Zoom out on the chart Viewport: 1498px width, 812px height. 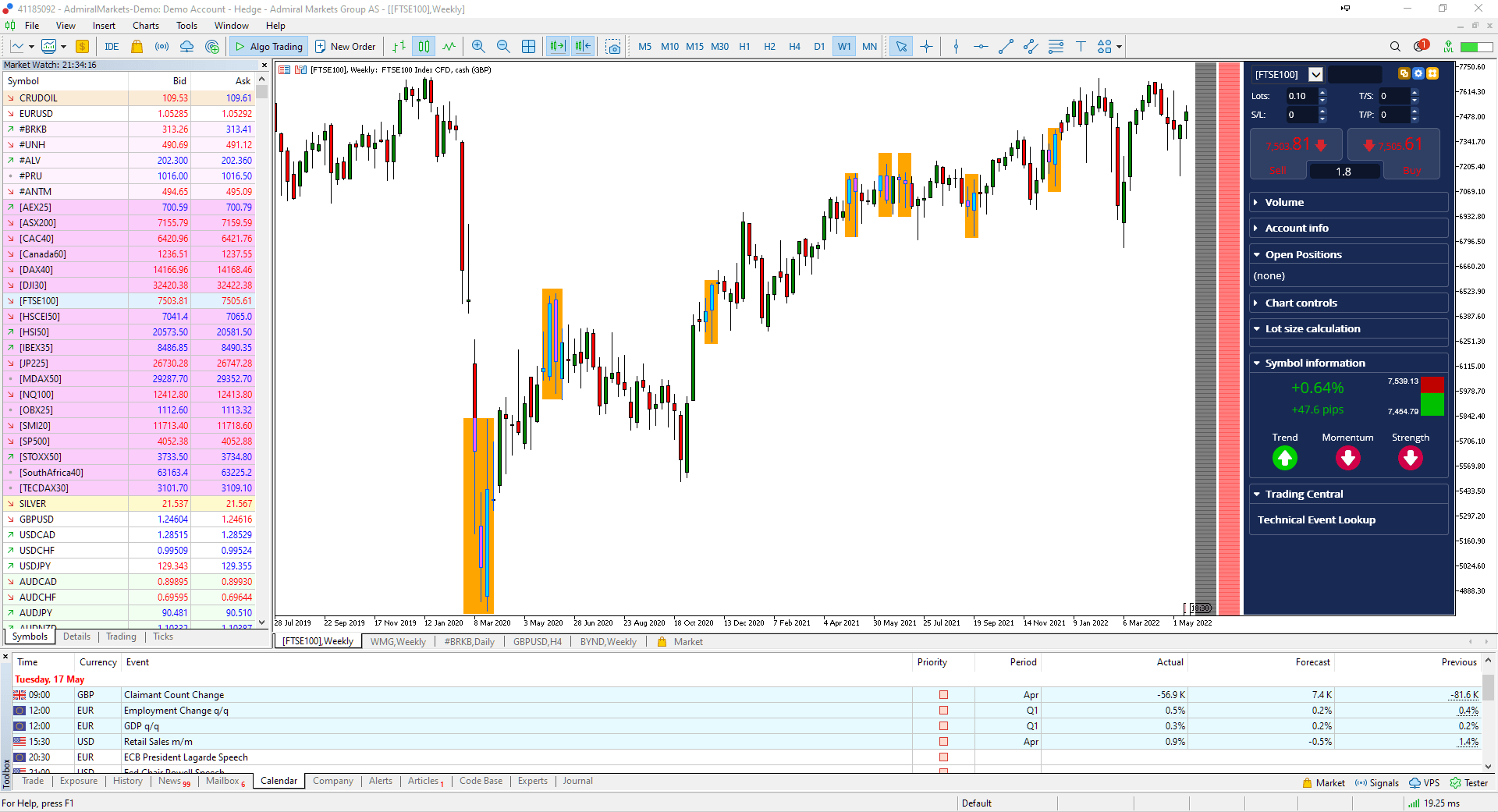pos(503,47)
